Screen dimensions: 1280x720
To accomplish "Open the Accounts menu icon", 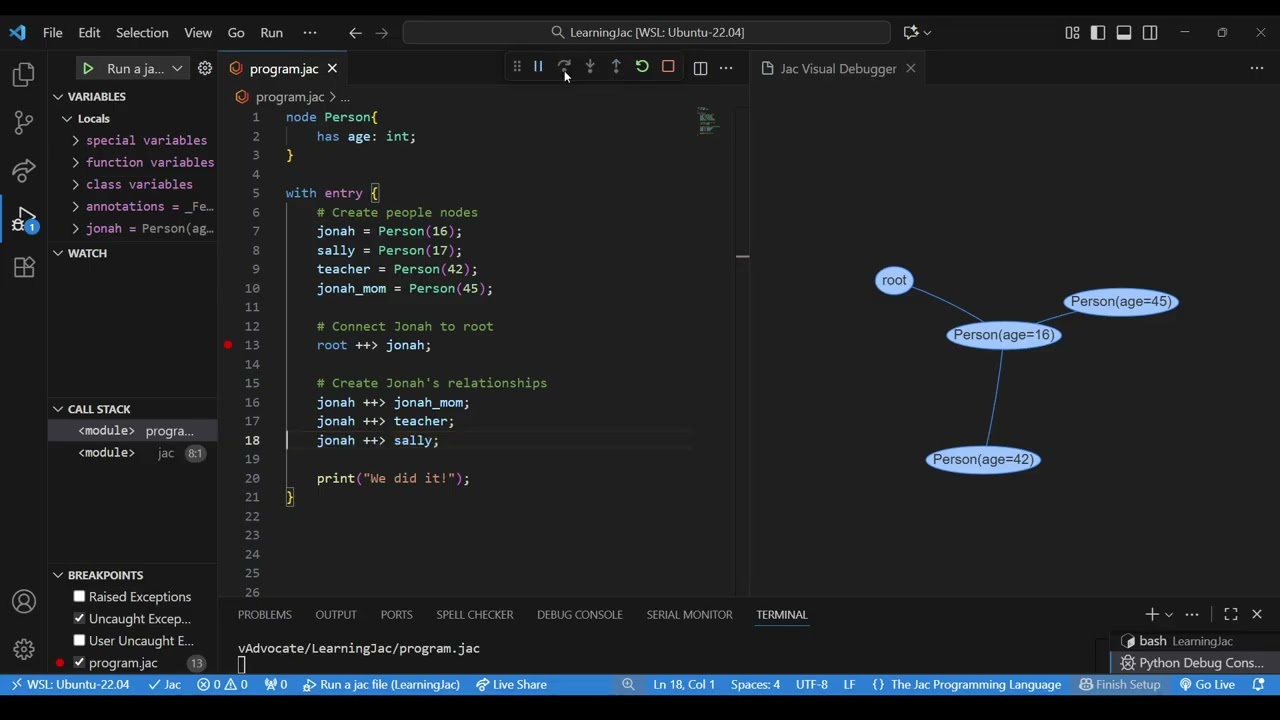I will tap(24, 602).
